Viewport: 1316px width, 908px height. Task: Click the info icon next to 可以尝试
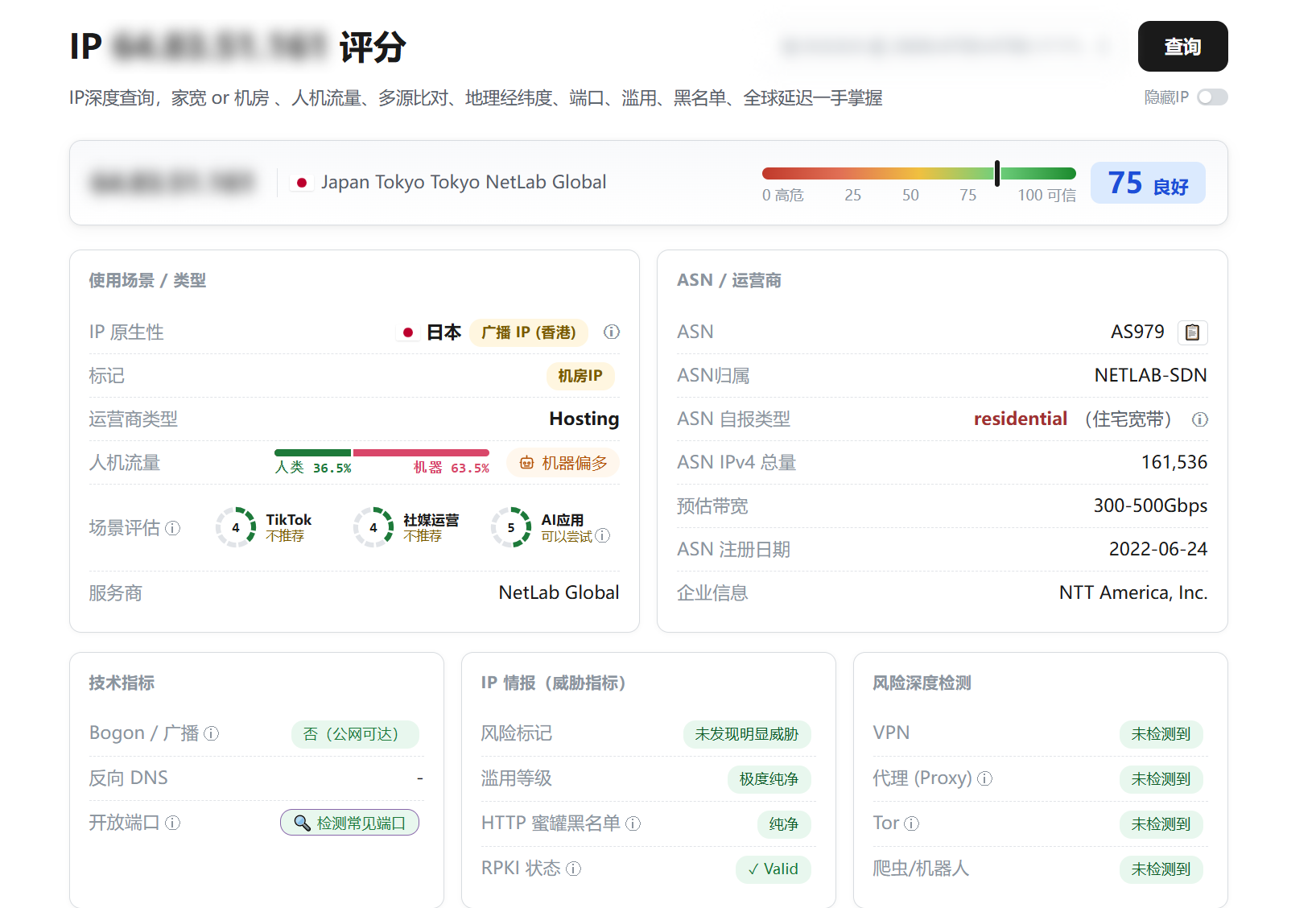click(x=603, y=535)
